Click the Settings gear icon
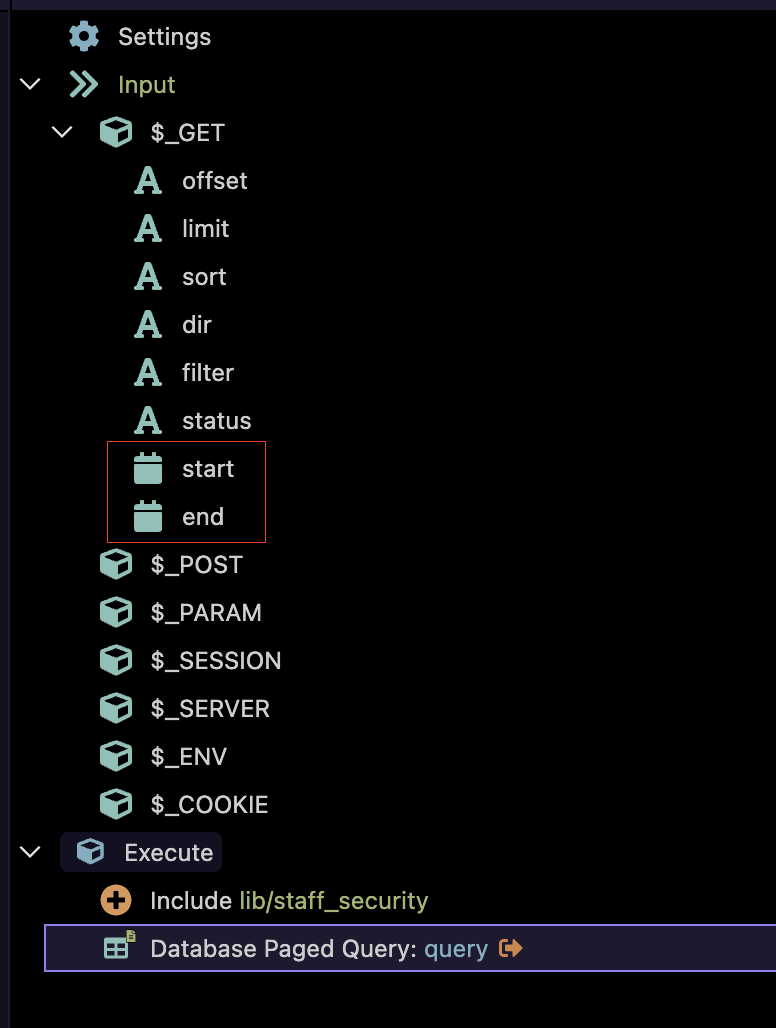Screen dimensions: 776x1028 84,37
